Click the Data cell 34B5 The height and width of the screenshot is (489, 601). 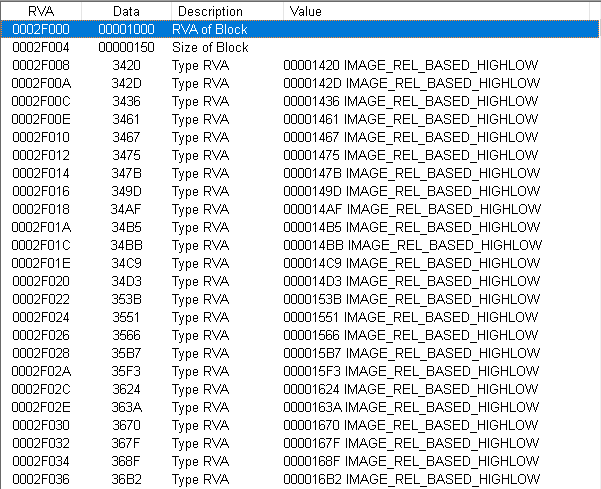(126, 228)
